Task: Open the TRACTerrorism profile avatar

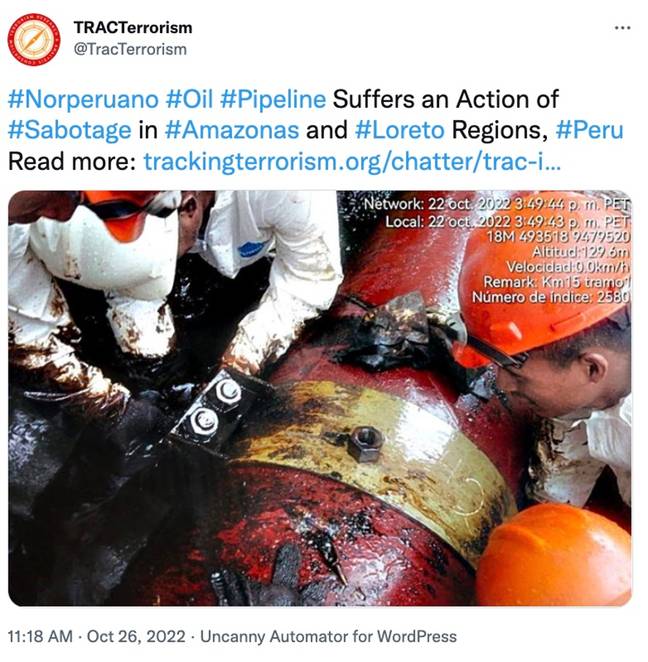Action: [34, 39]
